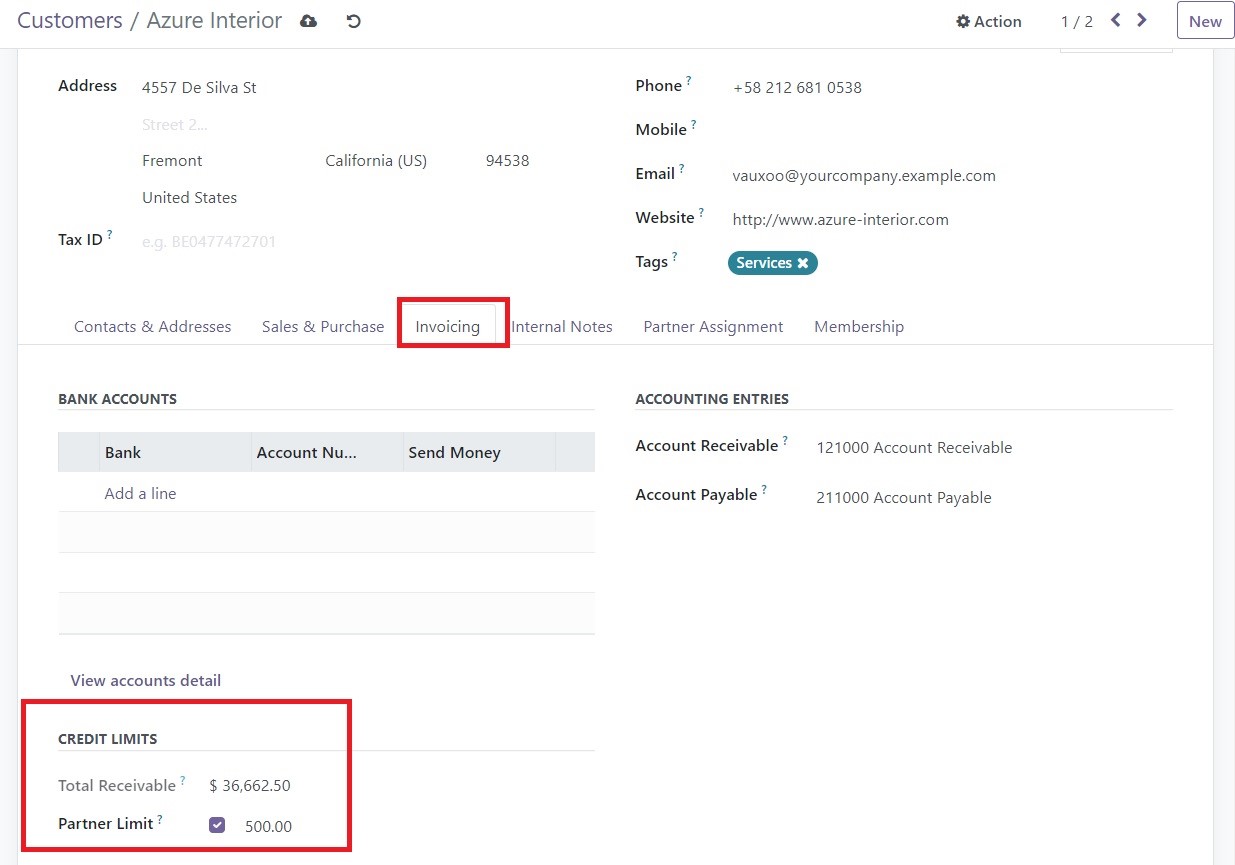Open the Action gear menu
1235x865 pixels.
pos(989,21)
